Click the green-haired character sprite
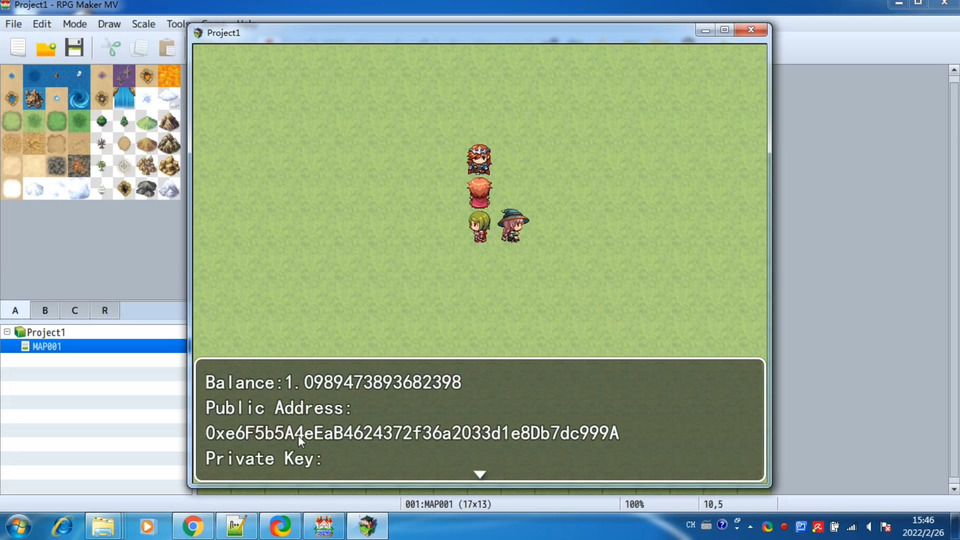Viewport: 960px width, 540px height. [x=479, y=227]
